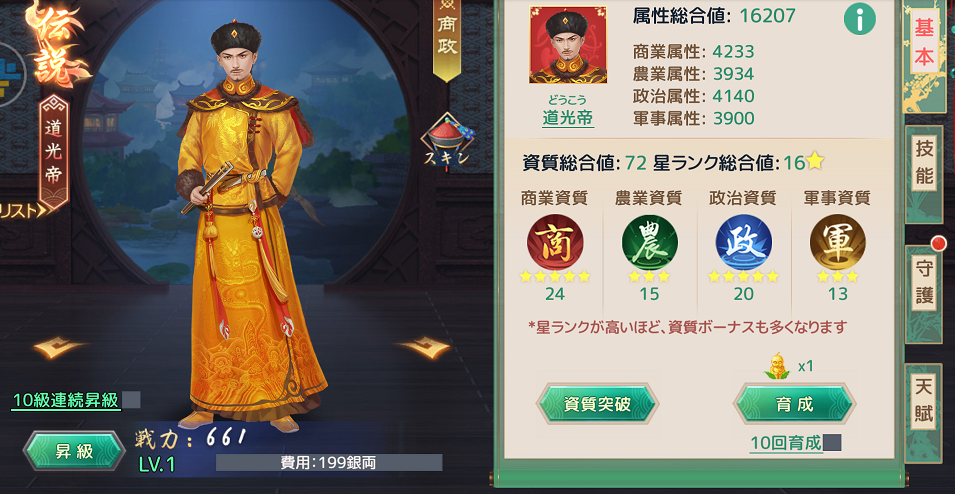This screenshot has width=955, height=494.
Task: Select the green 農業資質 agriculture emblem
Action: 649,242
